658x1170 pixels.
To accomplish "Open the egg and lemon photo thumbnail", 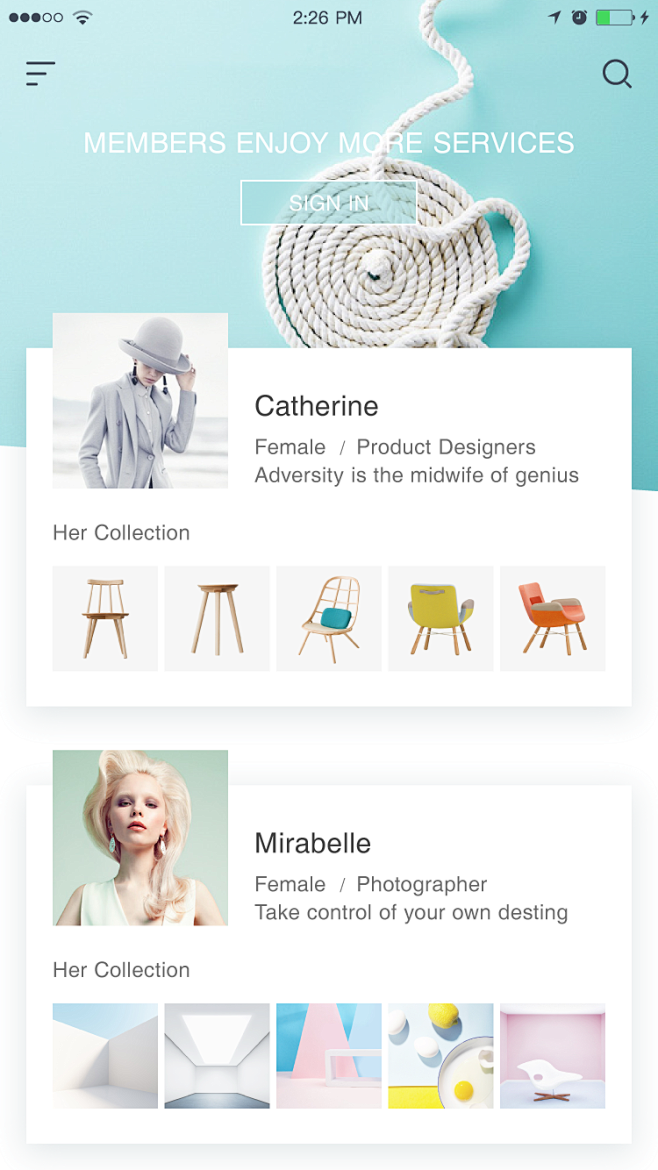I will click(x=441, y=1056).
